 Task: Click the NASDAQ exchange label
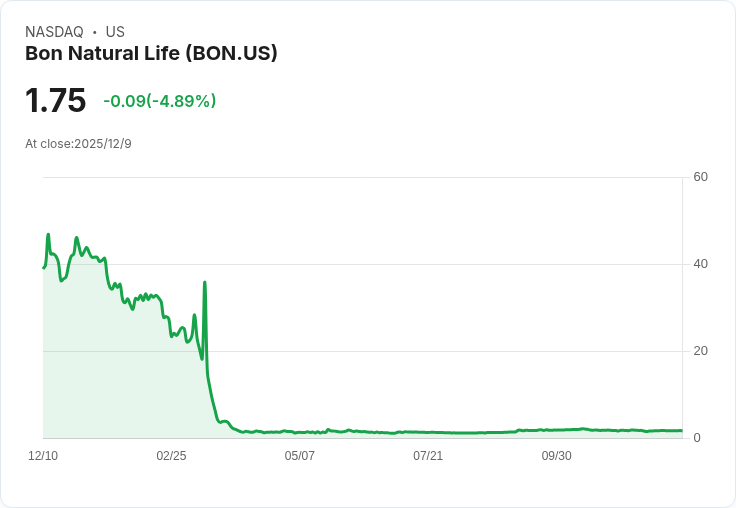point(54,32)
